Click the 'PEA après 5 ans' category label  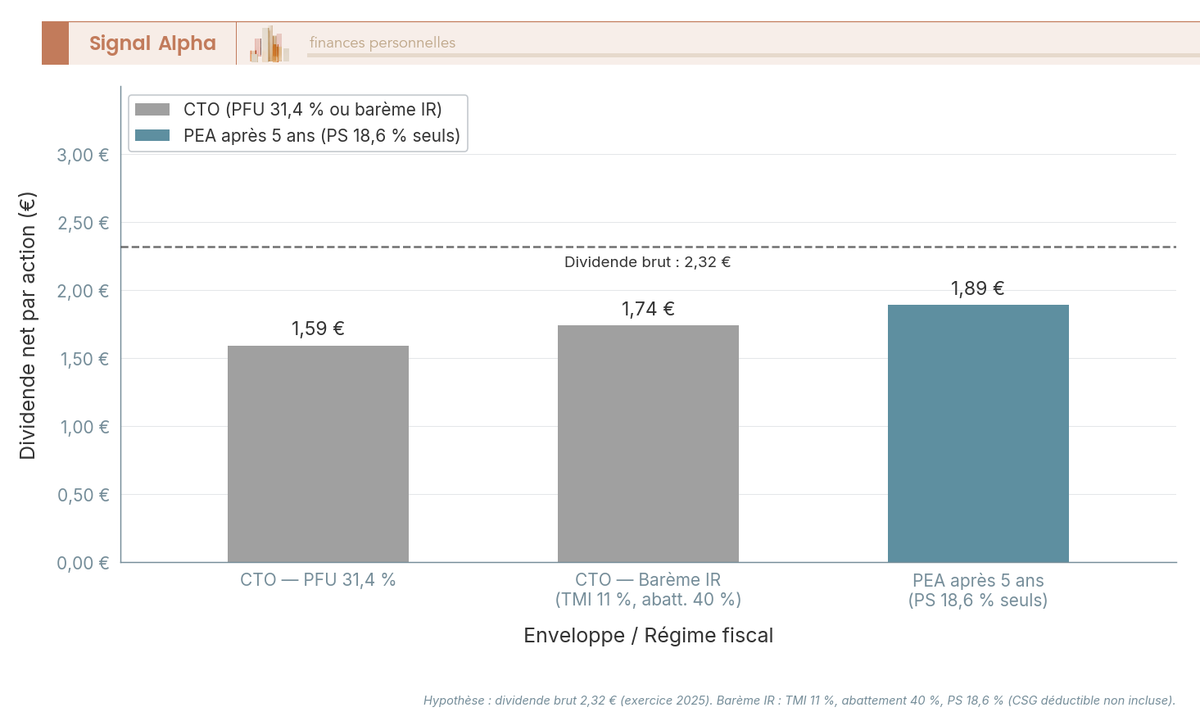click(x=978, y=580)
